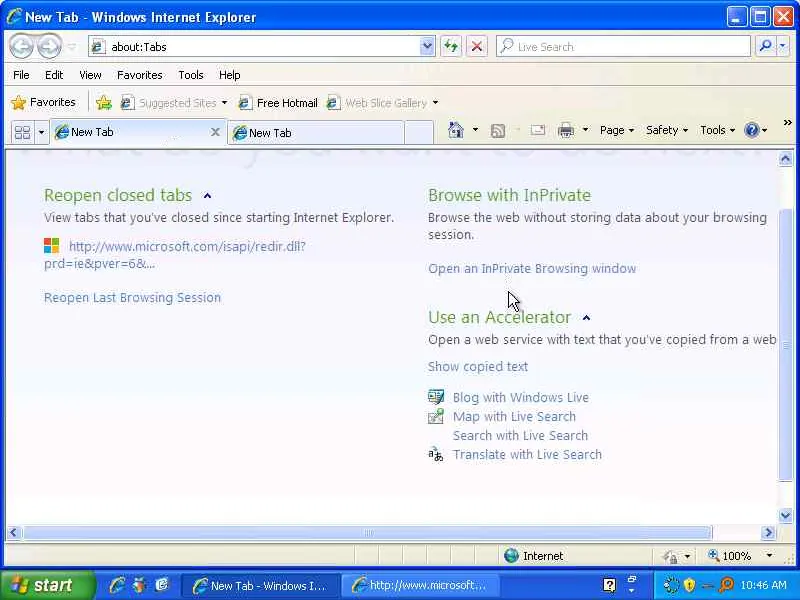Image resolution: width=800 pixels, height=600 pixels.
Task: Click the toolbar chevron for more commands
Action: [x=787, y=123]
